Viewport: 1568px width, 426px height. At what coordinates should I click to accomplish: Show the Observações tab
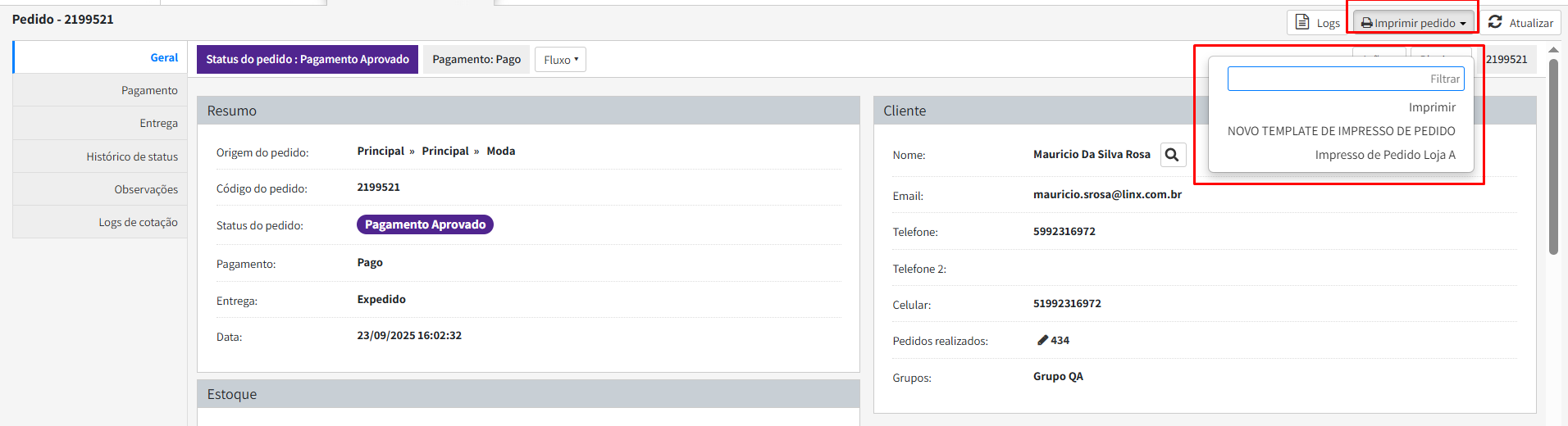click(146, 189)
